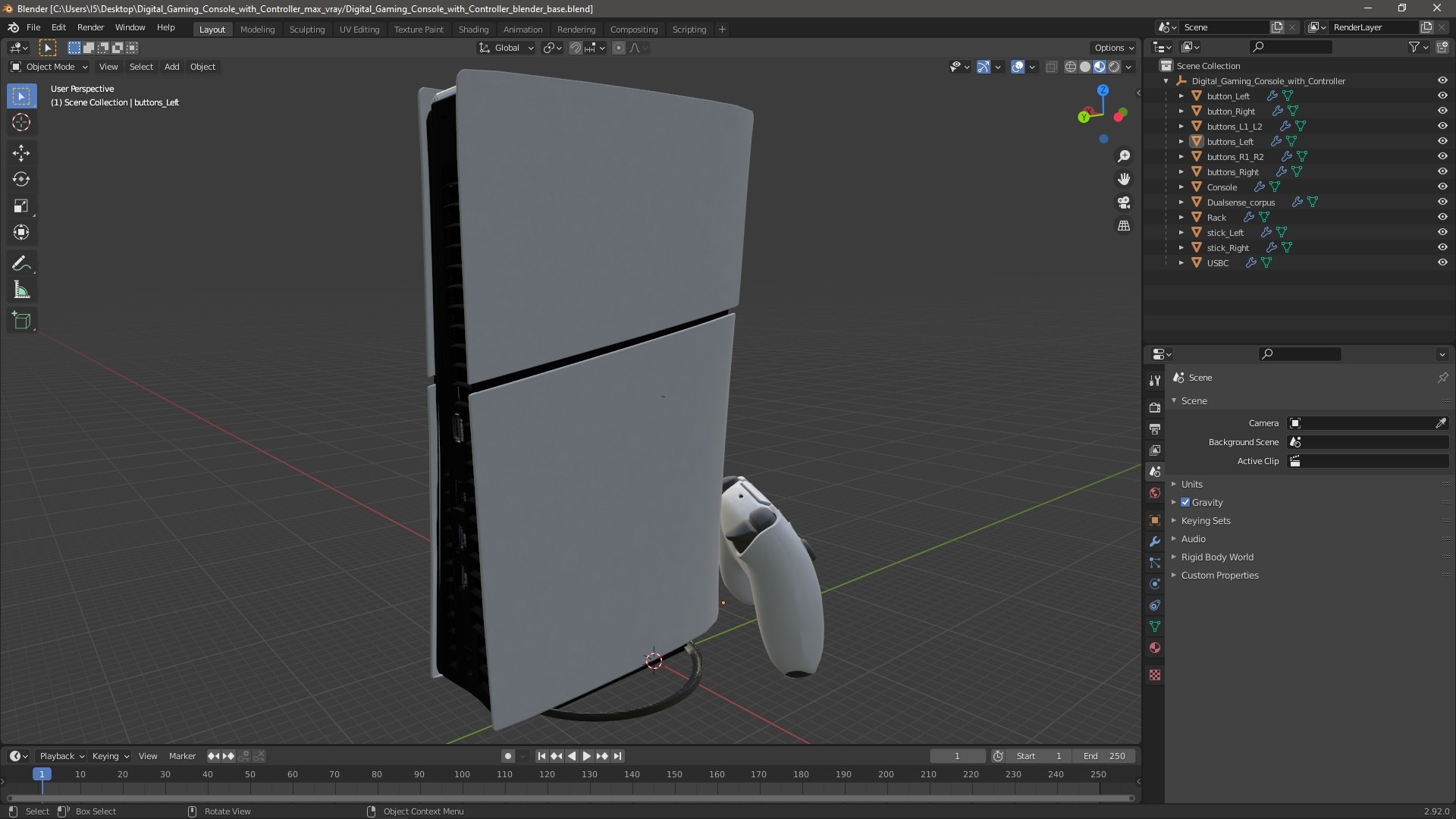
Task: Open the Physics properties tab
Action: point(1155,584)
